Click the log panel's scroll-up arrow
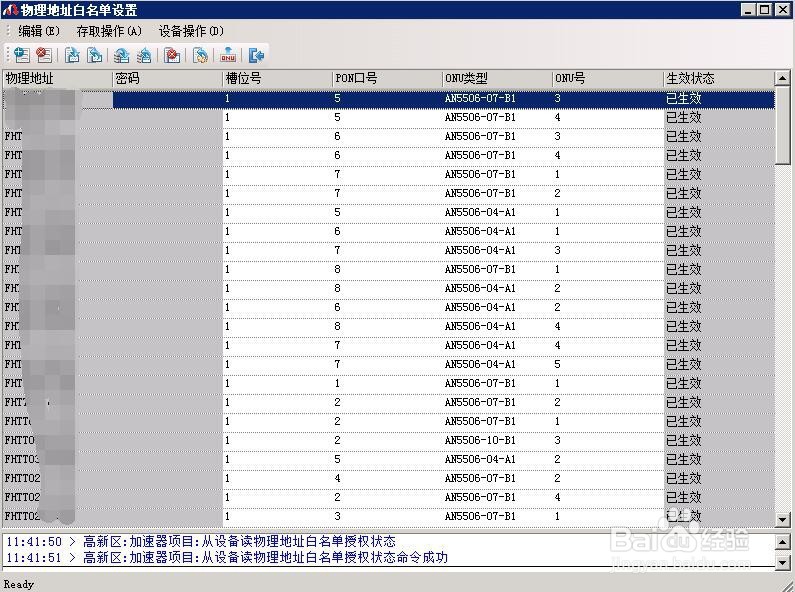The width and height of the screenshot is (795, 592). [x=782, y=541]
